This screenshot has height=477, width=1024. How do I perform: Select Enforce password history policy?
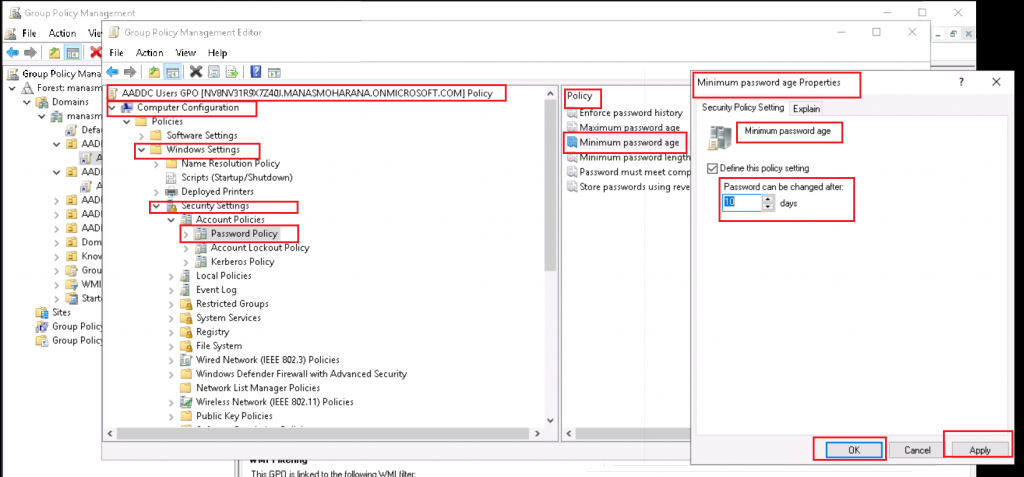630,113
